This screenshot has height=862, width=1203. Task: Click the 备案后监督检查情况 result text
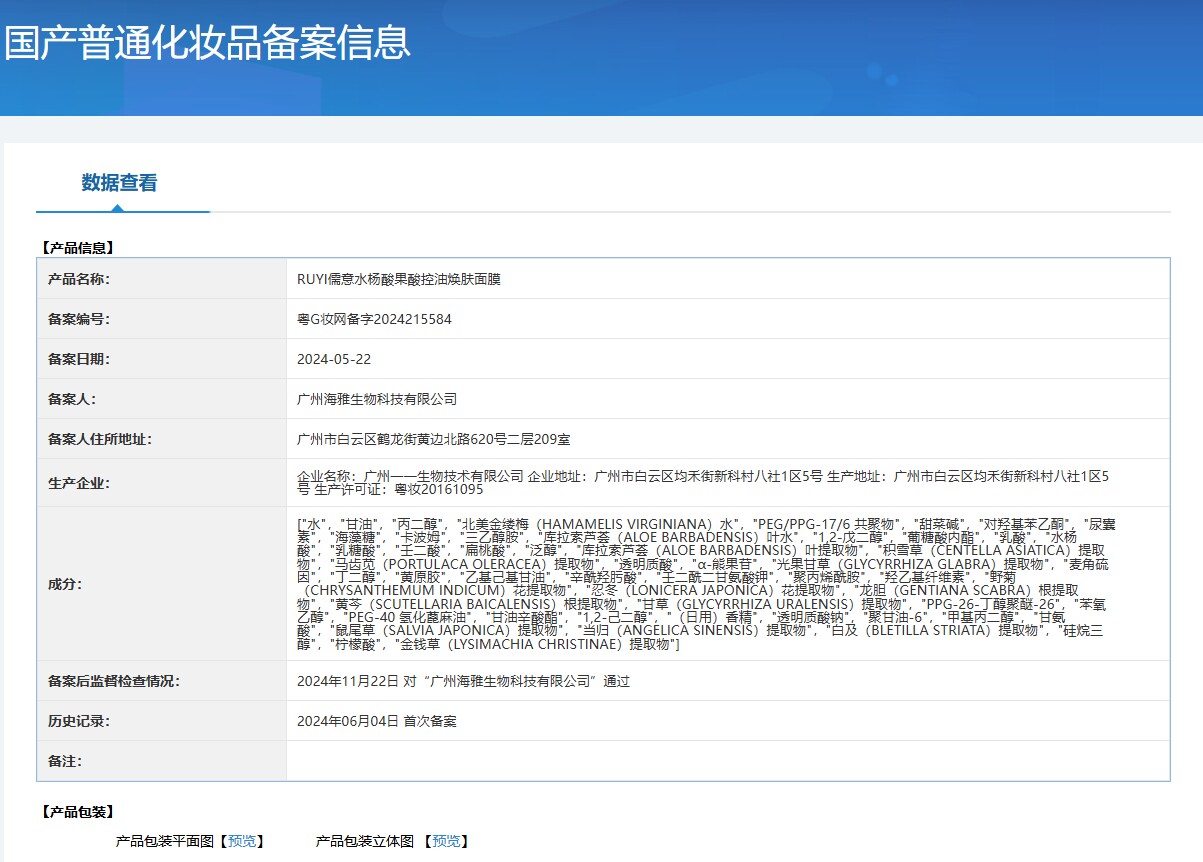(x=464, y=681)
